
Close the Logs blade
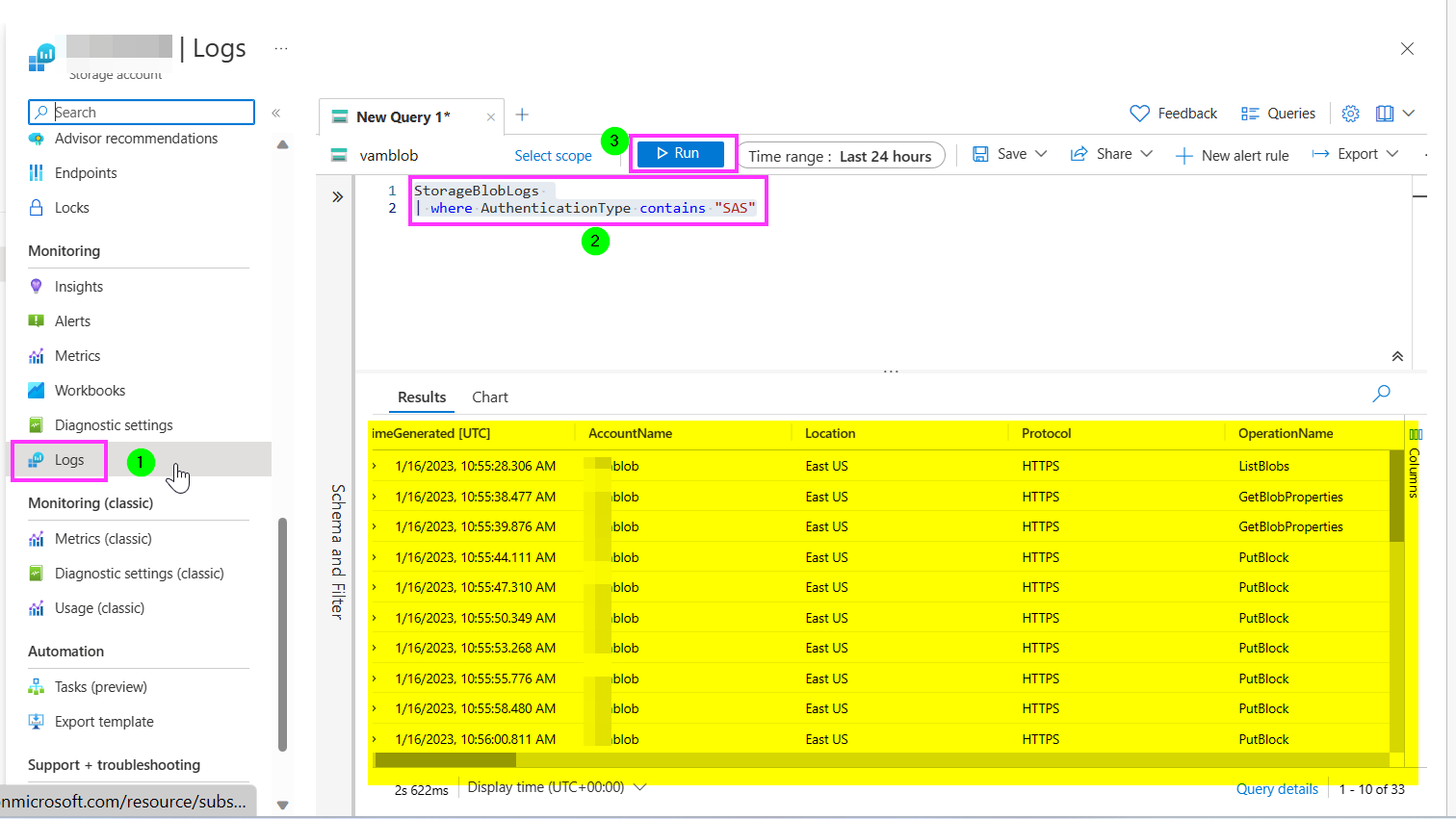tap(1407, 48)
